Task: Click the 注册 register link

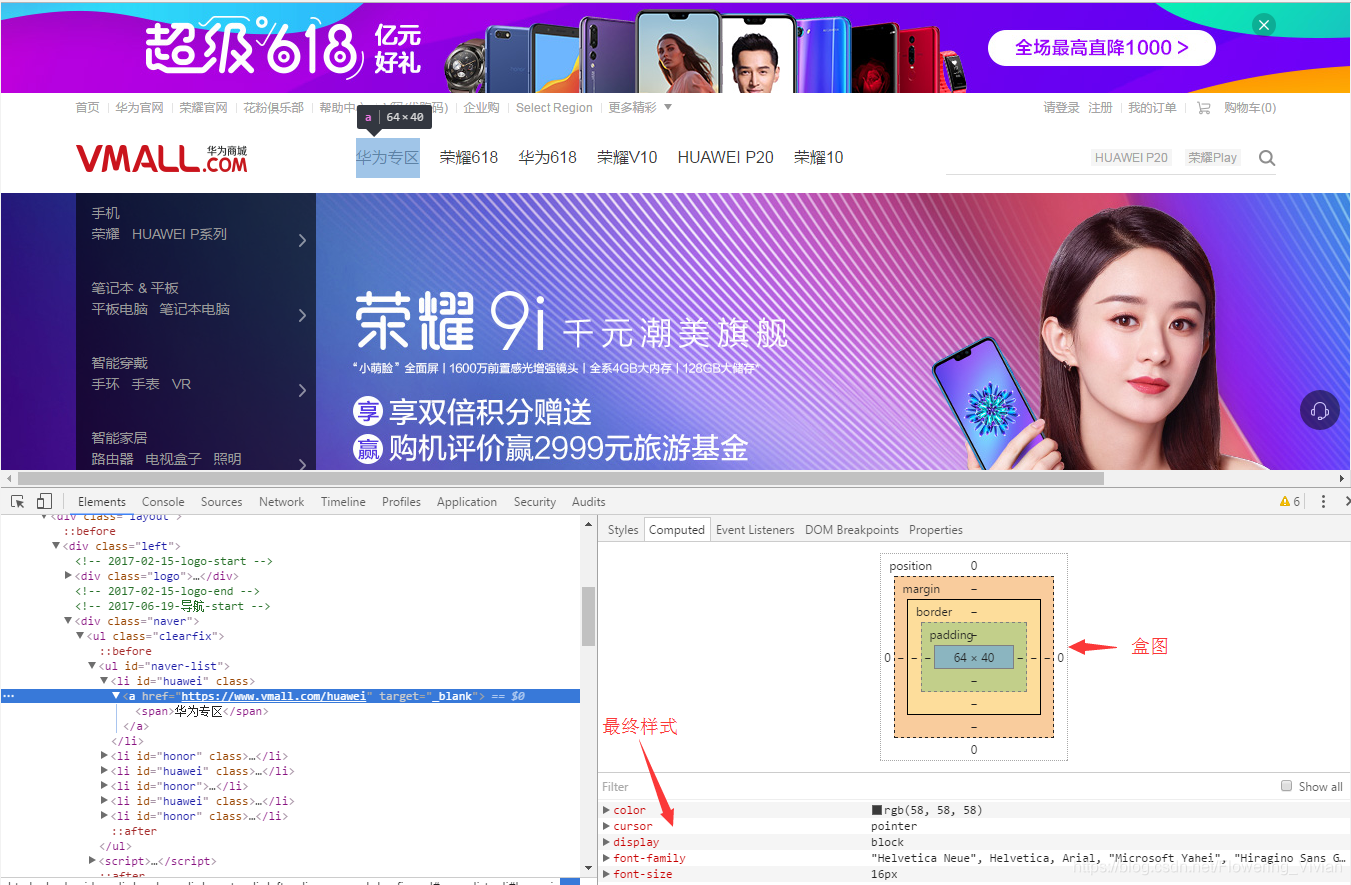Action: 1101,107
